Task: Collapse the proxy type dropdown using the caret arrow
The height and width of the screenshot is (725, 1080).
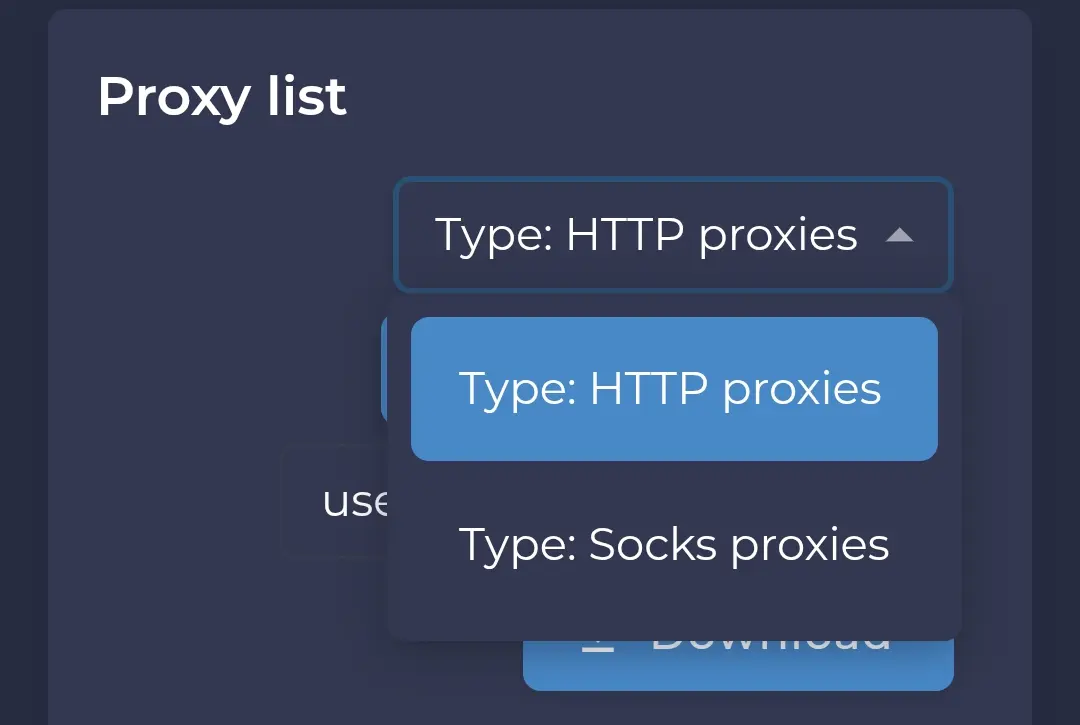Action: (899, 235)
